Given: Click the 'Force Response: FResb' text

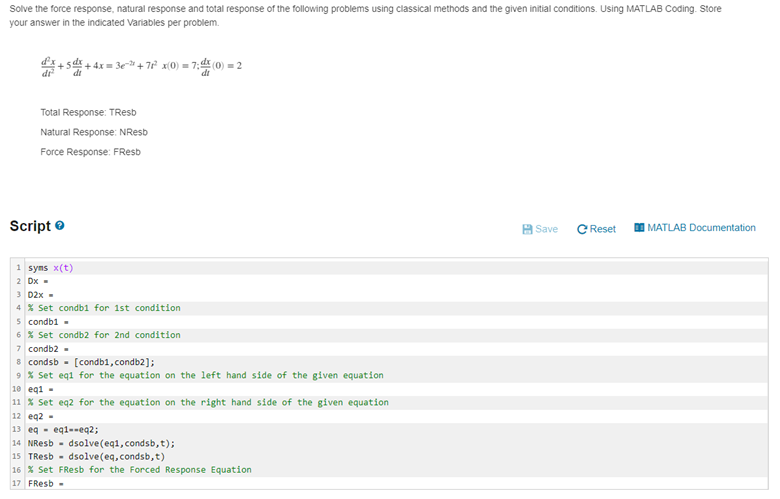Looking at the screenshot, I should click(x=91, y=152).
